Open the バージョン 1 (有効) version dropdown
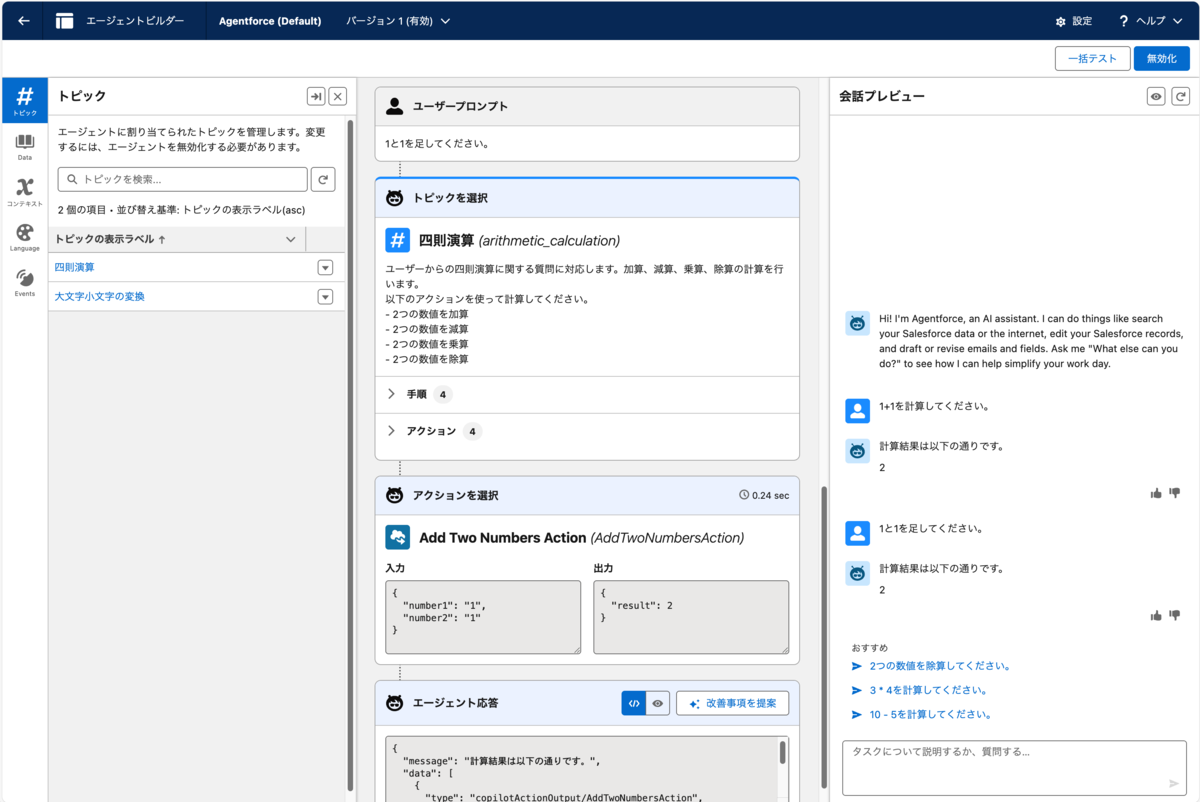 coord(398,21)
